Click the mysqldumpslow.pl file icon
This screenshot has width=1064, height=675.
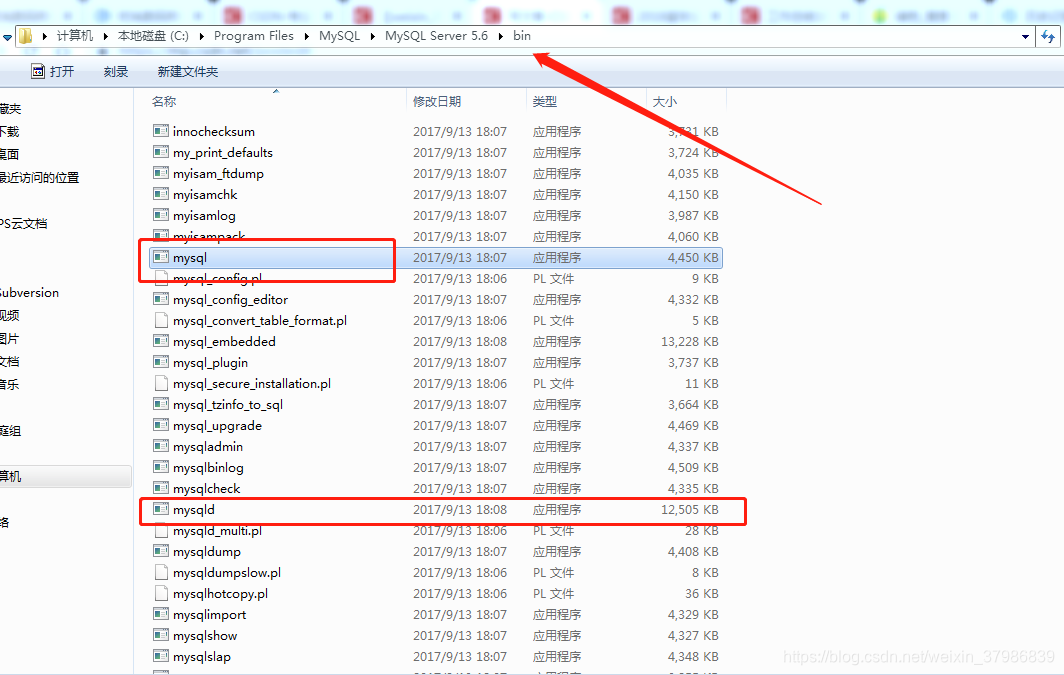click(x=161, y=572)
